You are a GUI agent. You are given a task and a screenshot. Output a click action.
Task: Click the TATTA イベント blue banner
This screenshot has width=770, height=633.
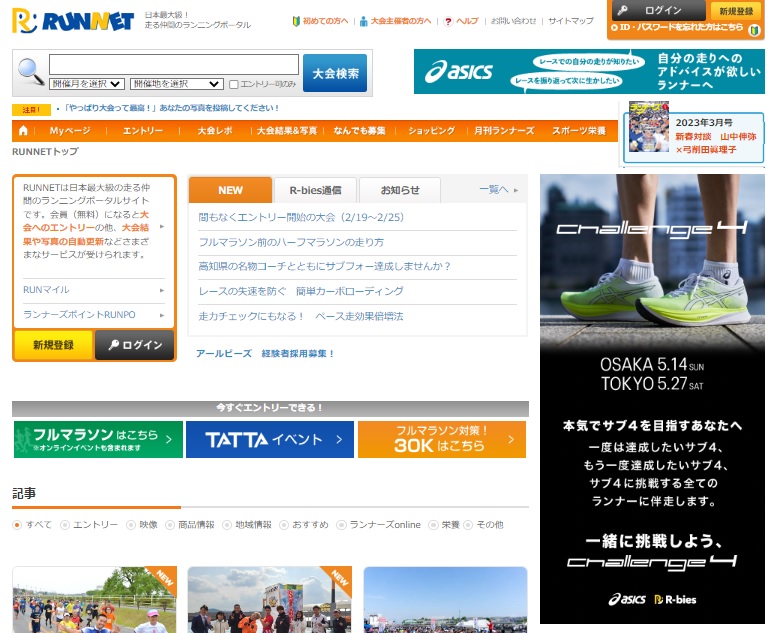270,440
